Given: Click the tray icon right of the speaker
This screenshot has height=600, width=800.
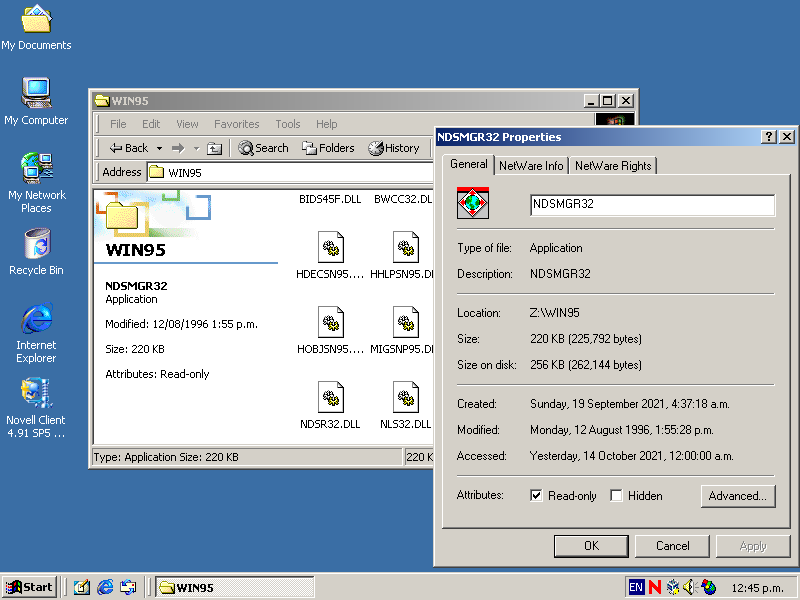Looking at the screenshot, I should [x=709, y=587].
